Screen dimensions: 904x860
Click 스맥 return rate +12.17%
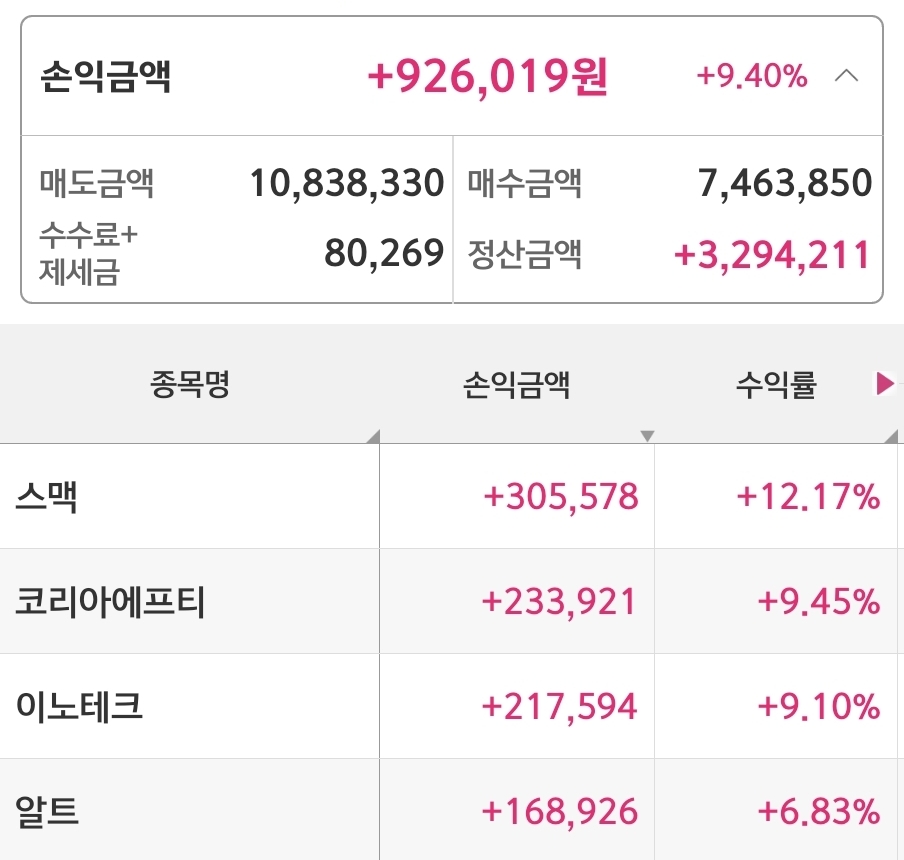tap(808, 496)
